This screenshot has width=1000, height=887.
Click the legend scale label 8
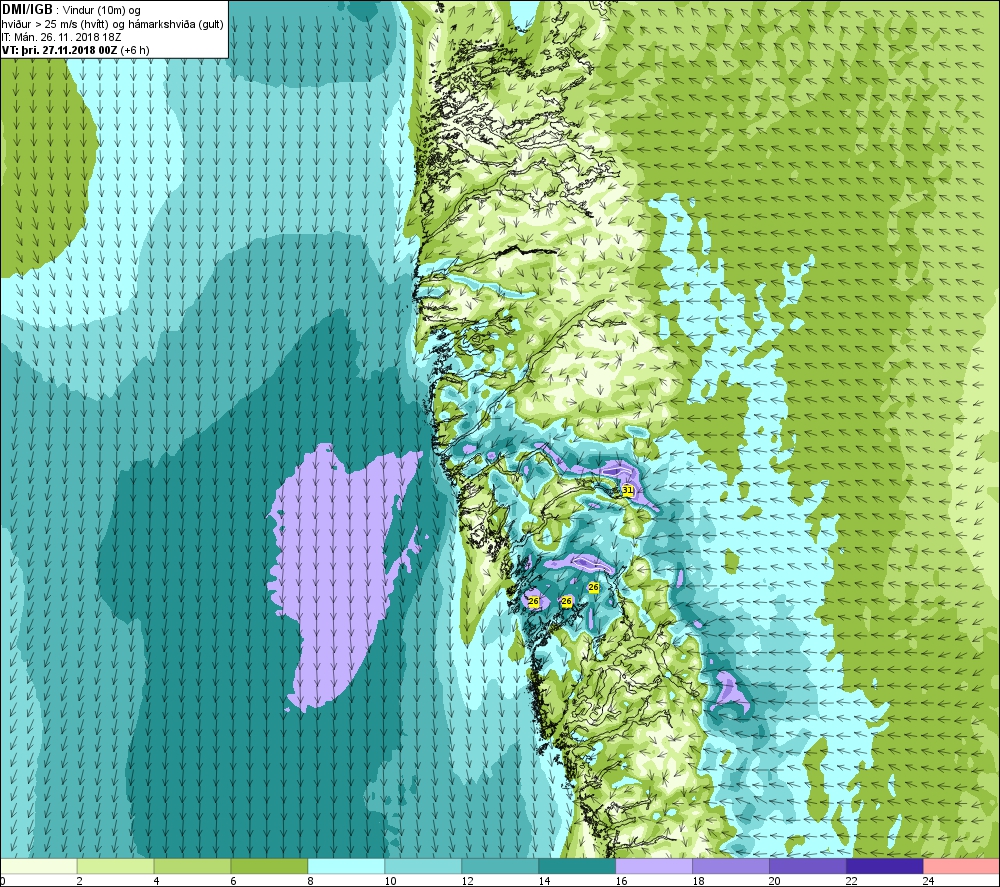coord(311,881)
